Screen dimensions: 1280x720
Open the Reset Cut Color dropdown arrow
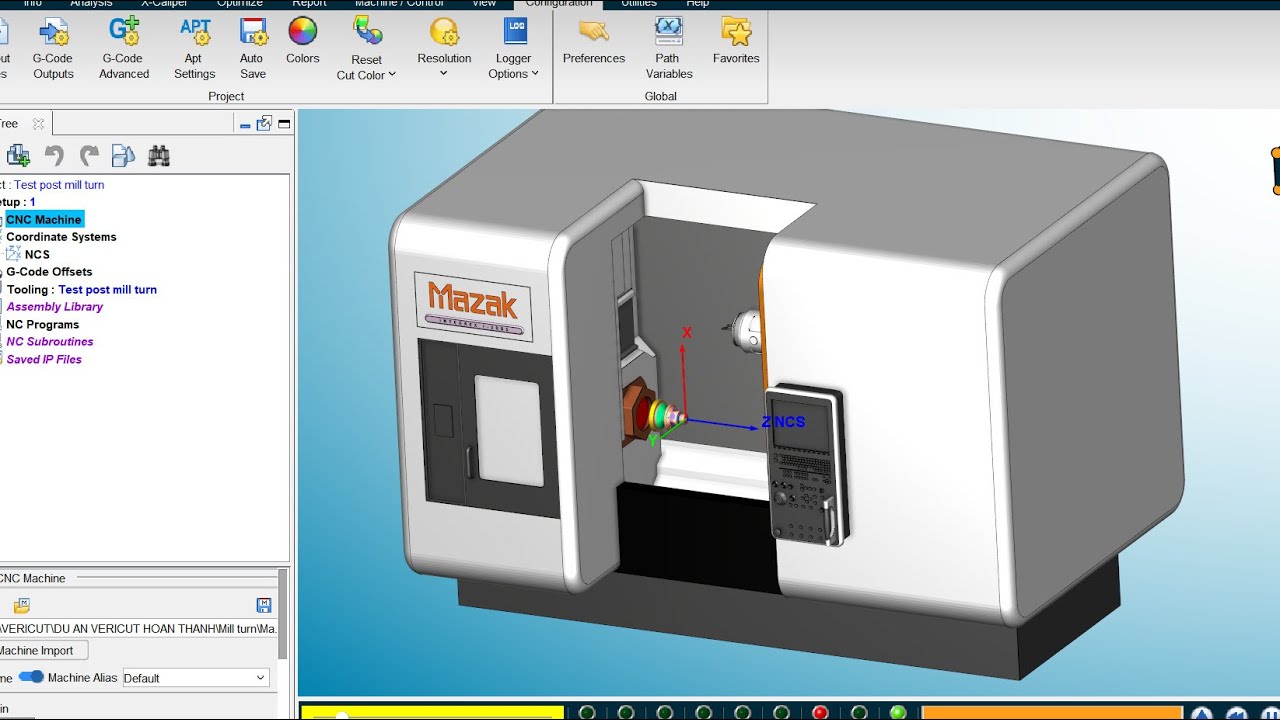click(392, 75)
